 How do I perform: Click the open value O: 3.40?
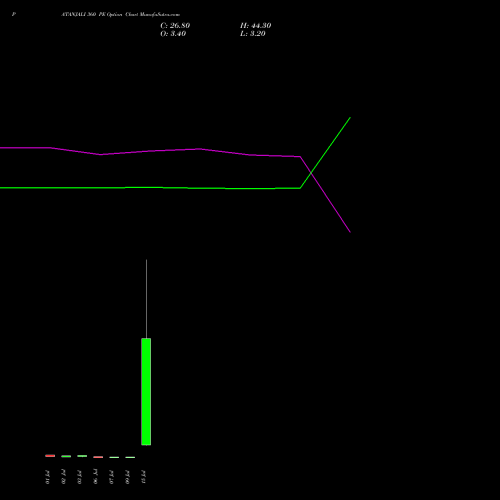click(x=173, y=34)
